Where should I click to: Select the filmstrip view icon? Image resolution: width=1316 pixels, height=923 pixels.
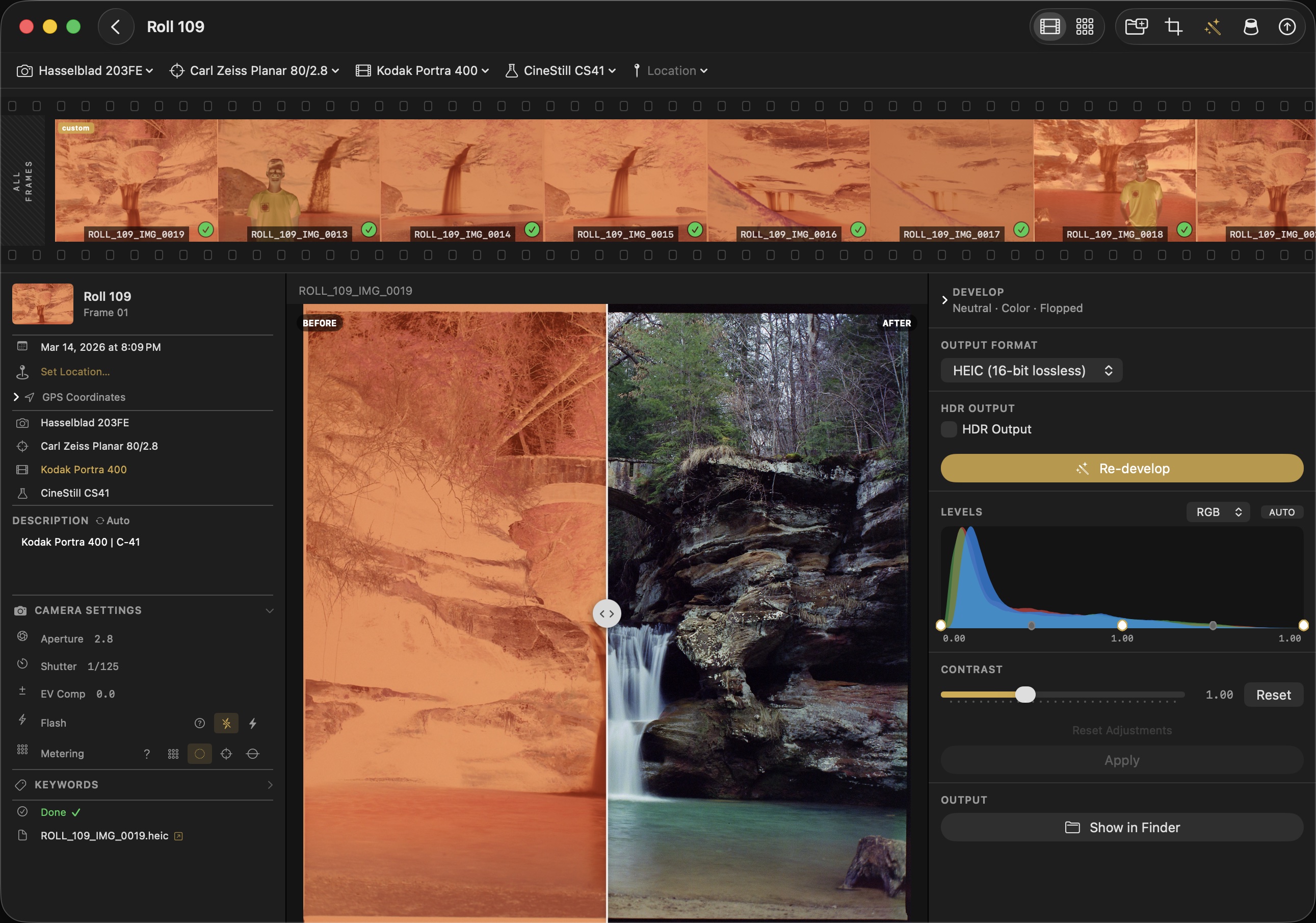(x=1049, y=27)
